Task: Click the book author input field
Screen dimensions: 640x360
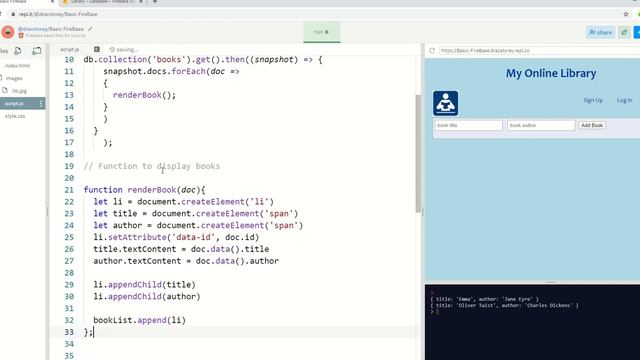Action: pyautogui.click(x=541, y=125)
